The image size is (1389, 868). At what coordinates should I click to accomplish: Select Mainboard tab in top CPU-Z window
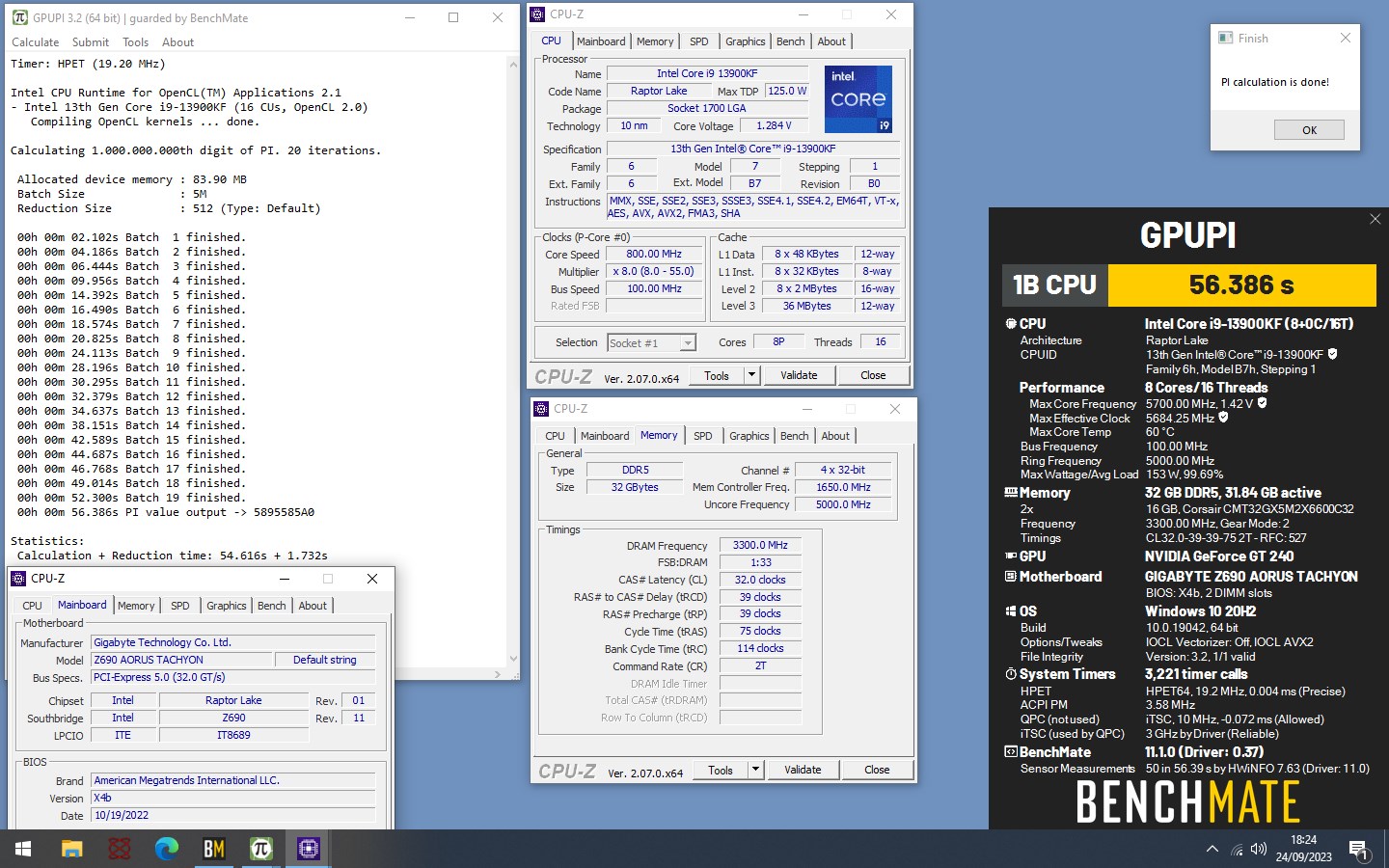tap(601, 41)
